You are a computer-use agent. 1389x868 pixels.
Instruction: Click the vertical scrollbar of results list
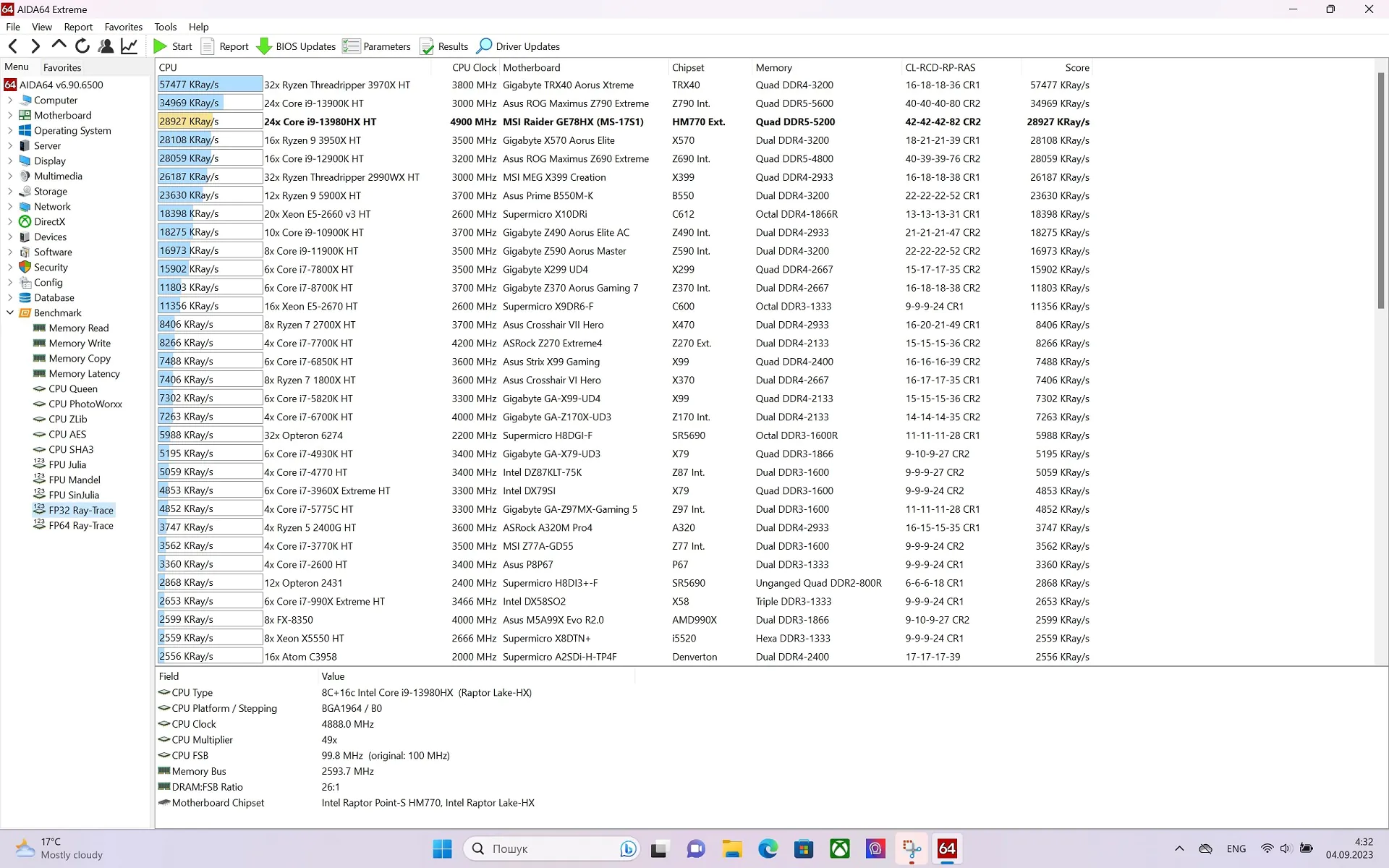coord(1381,190)
